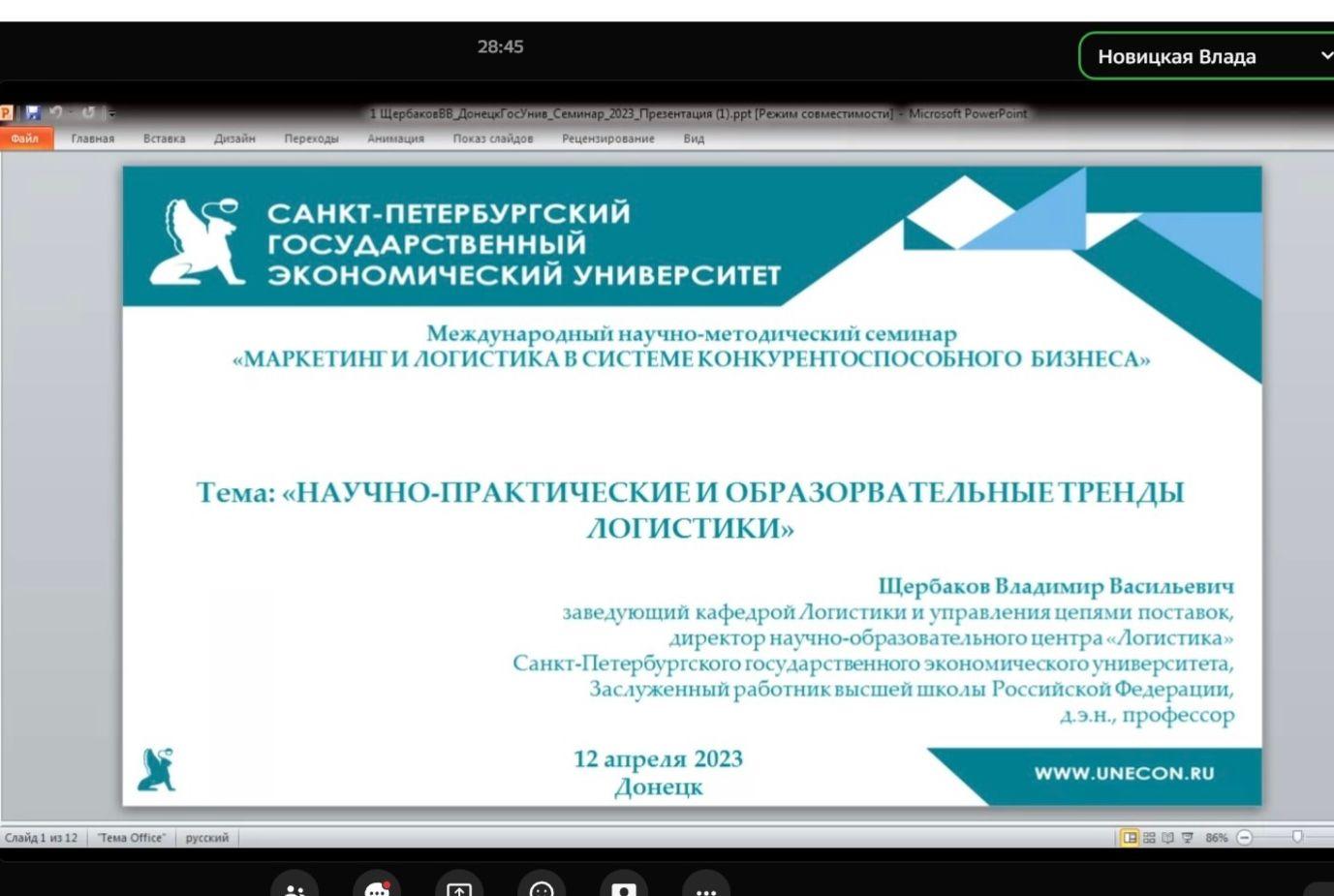This screenshot has width=1334, height=896.
Task: Open the Customize Quick Access Toolbar arrow
Action: tap(111, 113)
